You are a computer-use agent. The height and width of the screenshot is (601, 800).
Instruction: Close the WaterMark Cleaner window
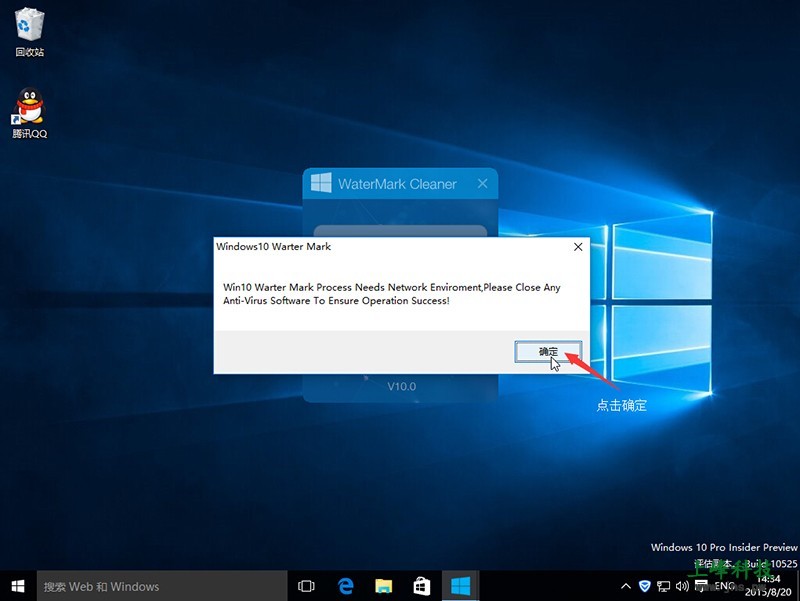pyautogui.click(x=483, y=184)
